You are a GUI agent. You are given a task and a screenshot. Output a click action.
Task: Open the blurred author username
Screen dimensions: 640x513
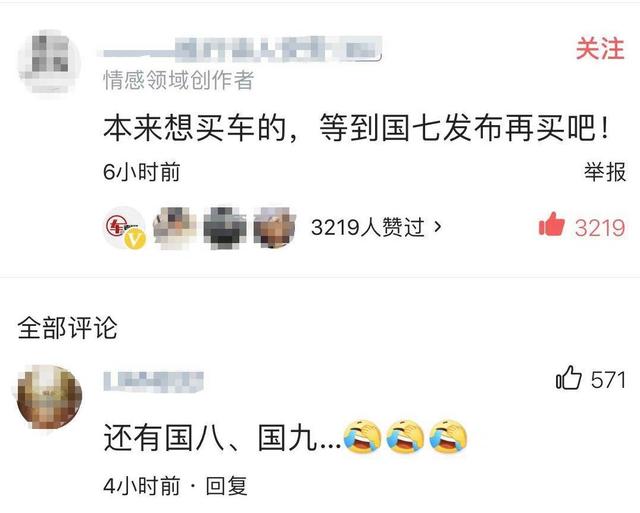coord(242,49)
